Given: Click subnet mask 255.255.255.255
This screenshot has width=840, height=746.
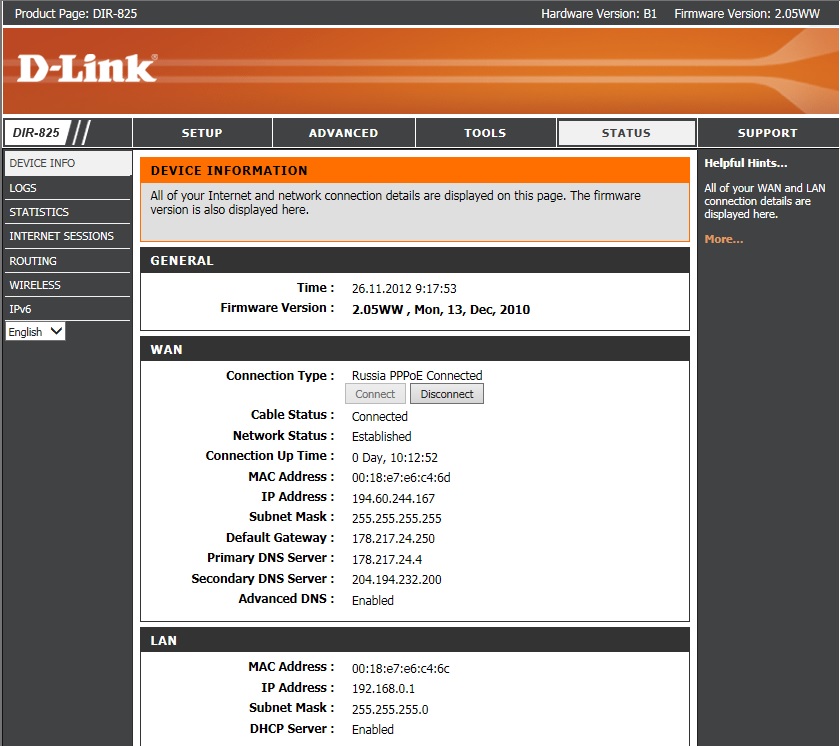Looking at the screenshot, I should (x=396, y=518).
